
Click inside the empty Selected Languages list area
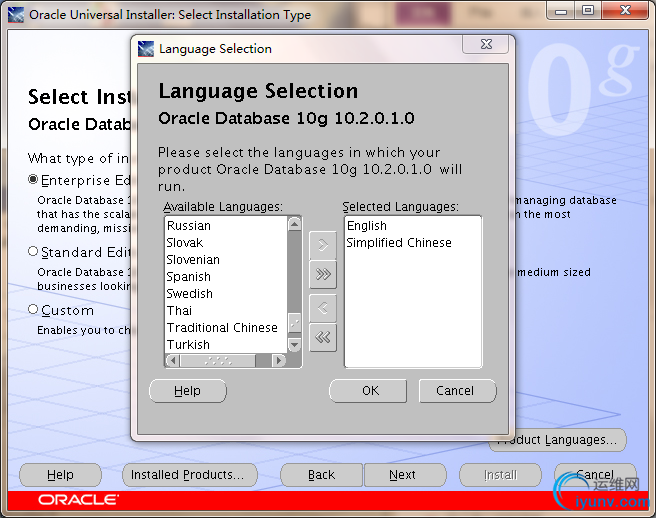click(413, 310)
